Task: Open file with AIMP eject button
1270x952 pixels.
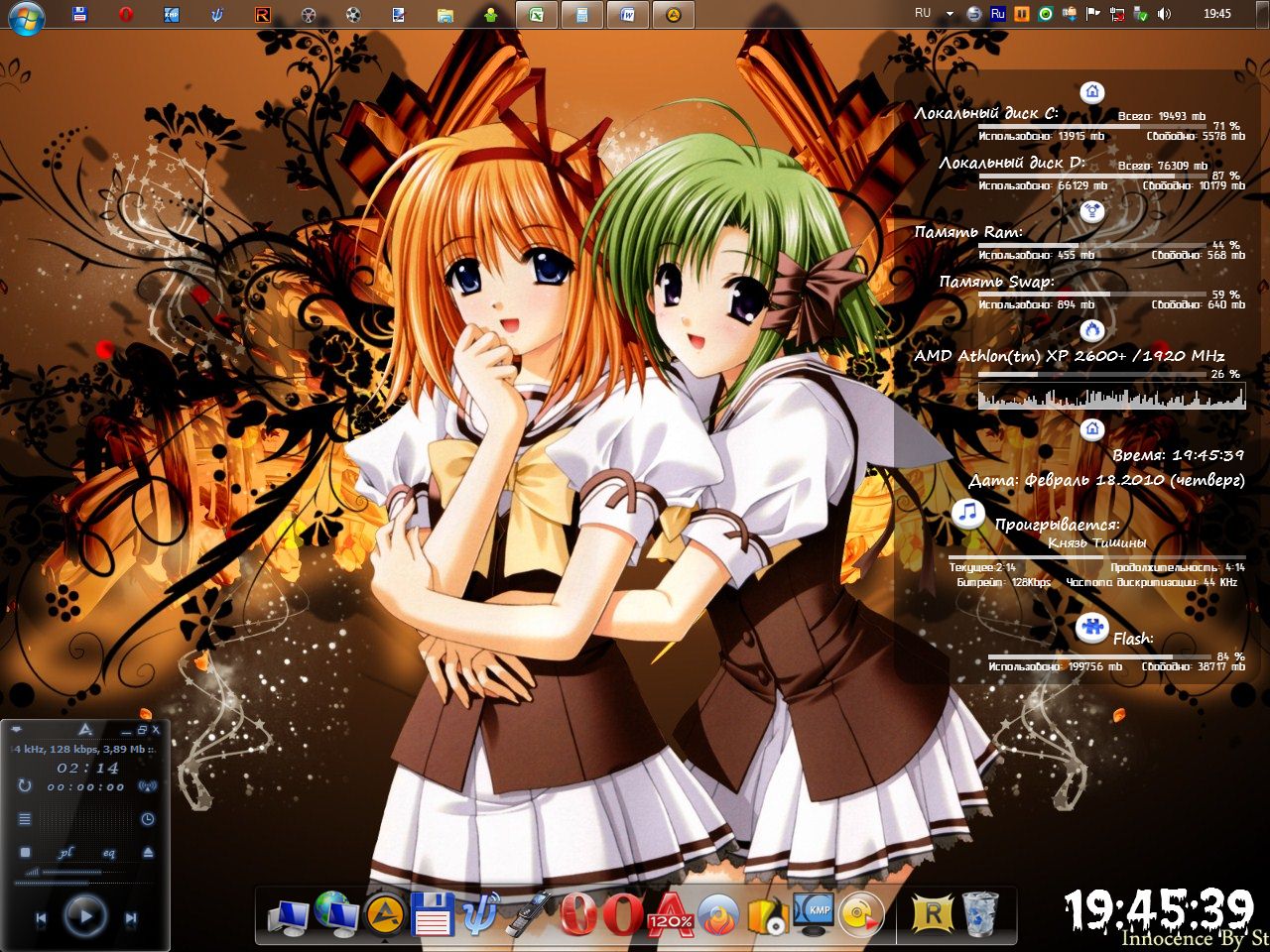Action: coord(148,852)
